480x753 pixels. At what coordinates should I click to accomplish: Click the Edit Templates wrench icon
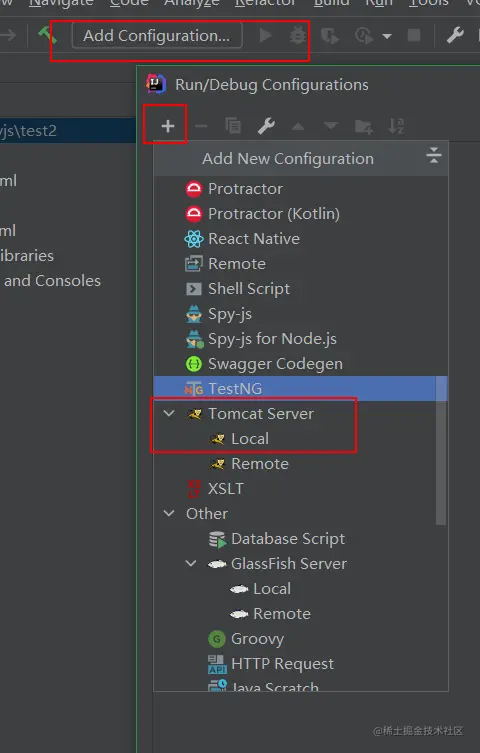point(266,126)
